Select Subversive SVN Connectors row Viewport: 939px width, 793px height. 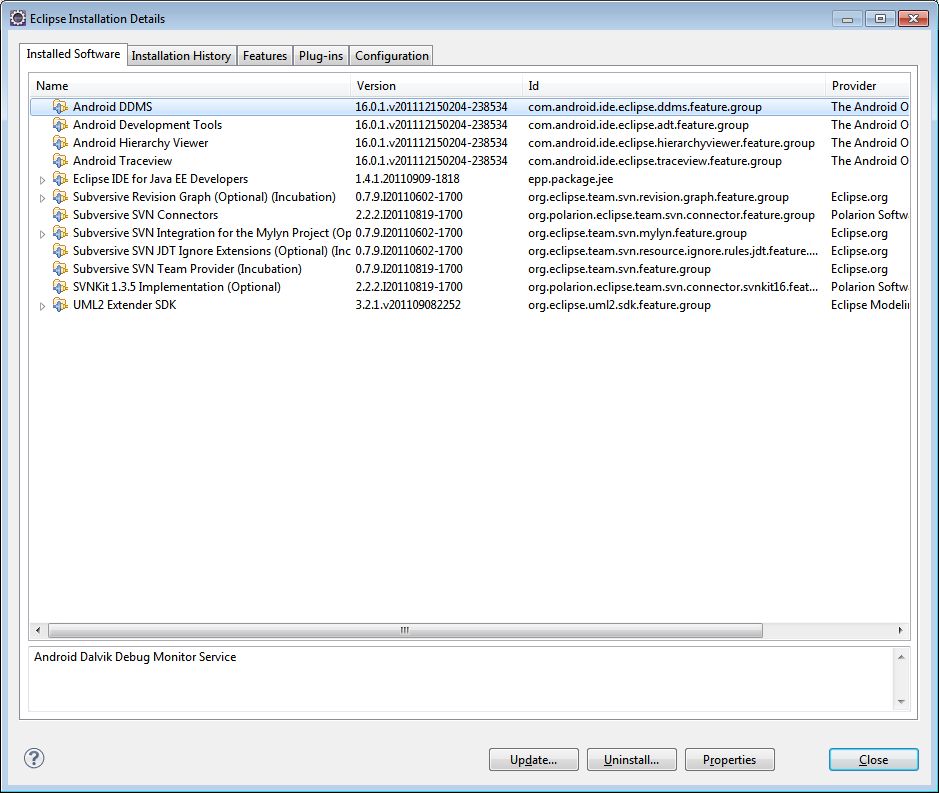(470, 214)
